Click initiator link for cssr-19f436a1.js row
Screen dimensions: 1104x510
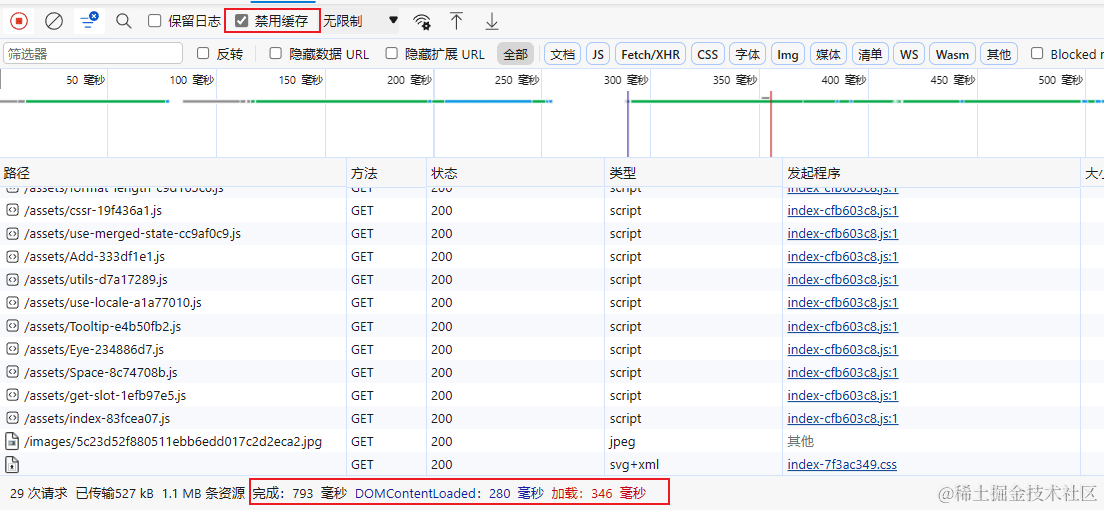coord(842,210)
